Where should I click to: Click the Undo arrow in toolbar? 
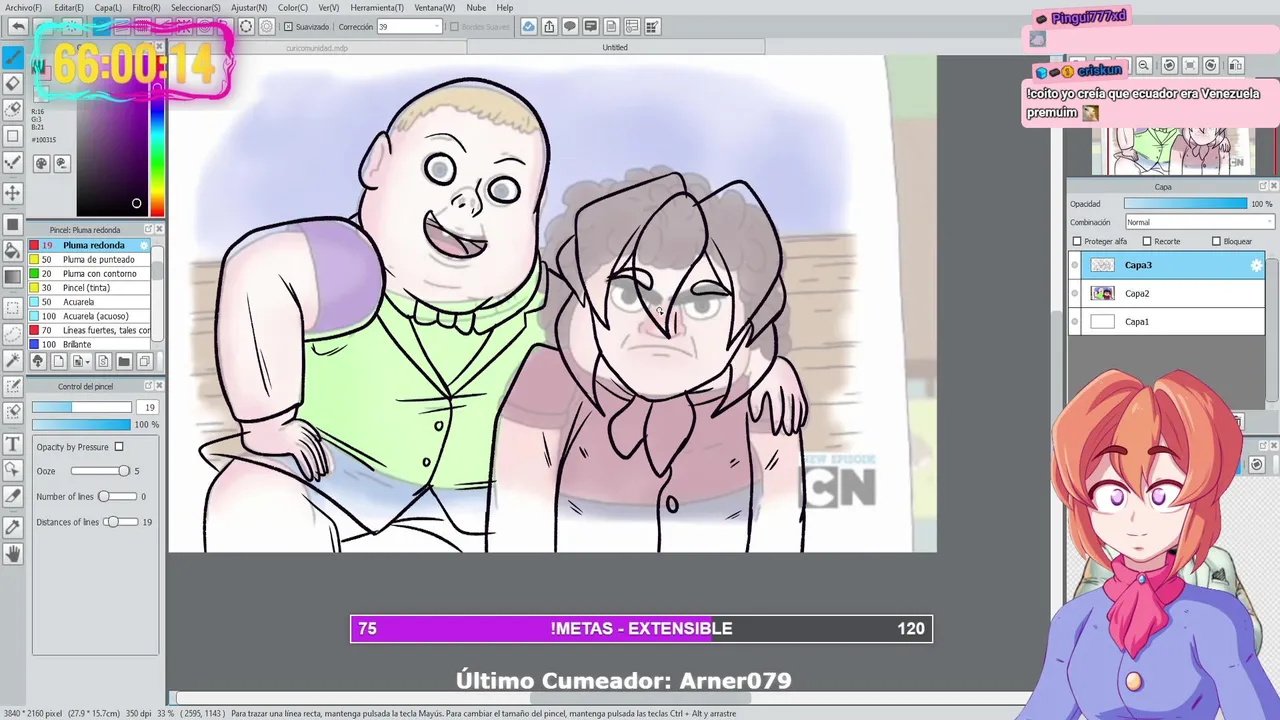(x=18, y=26)
